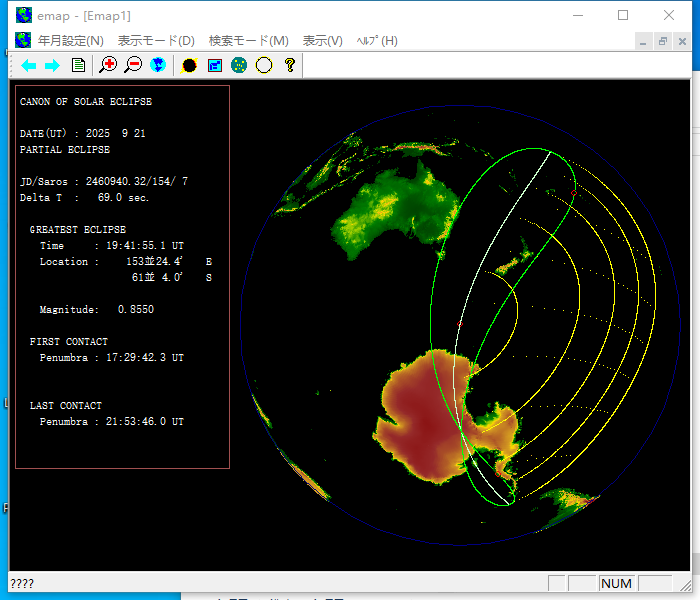Screen dimensions: 700x600
Task: Restore the inner Emap1 child window
Action: pyautogui.click(x=662, y=42)
